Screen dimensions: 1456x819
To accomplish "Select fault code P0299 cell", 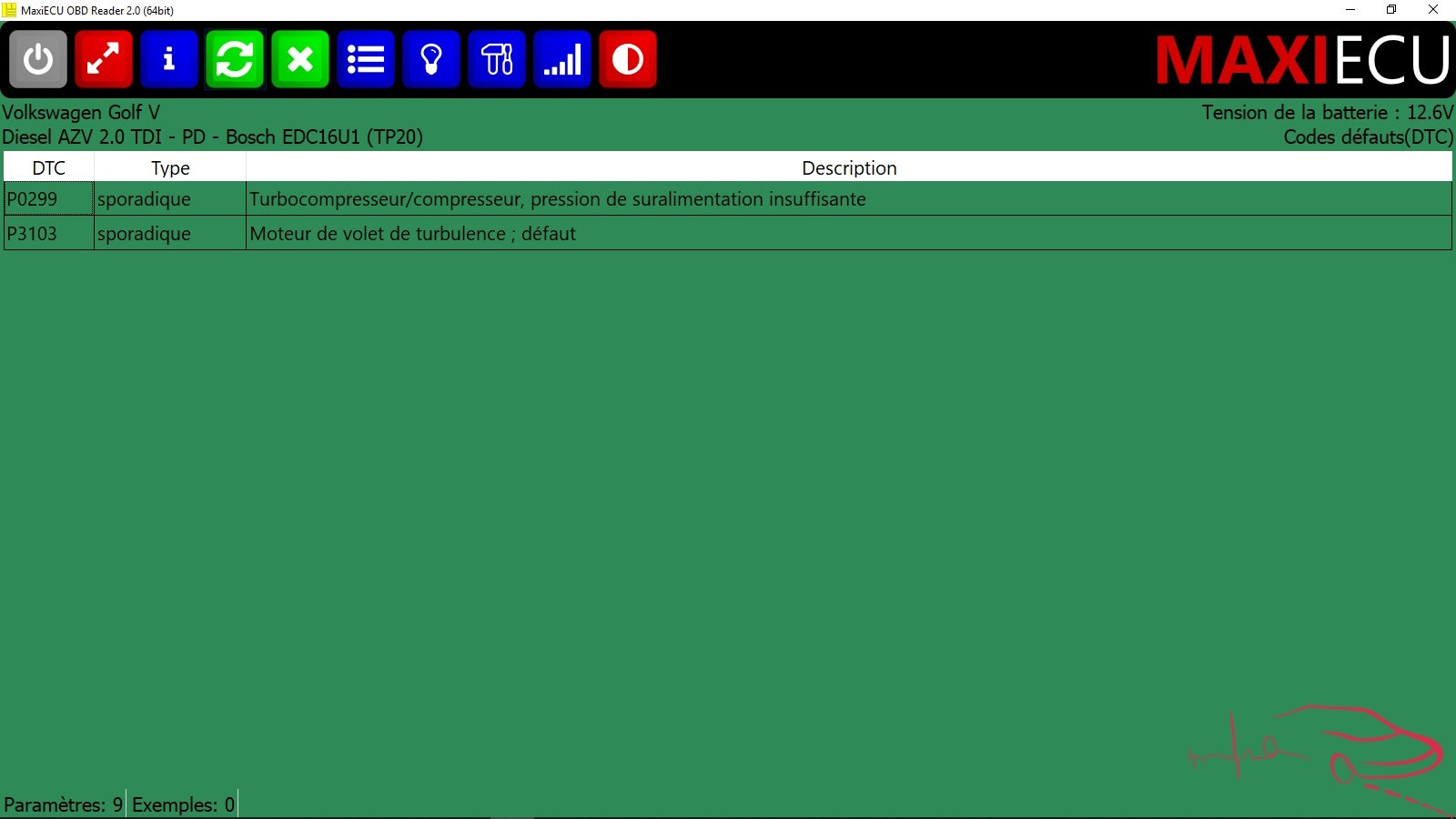I will [49, 198].
